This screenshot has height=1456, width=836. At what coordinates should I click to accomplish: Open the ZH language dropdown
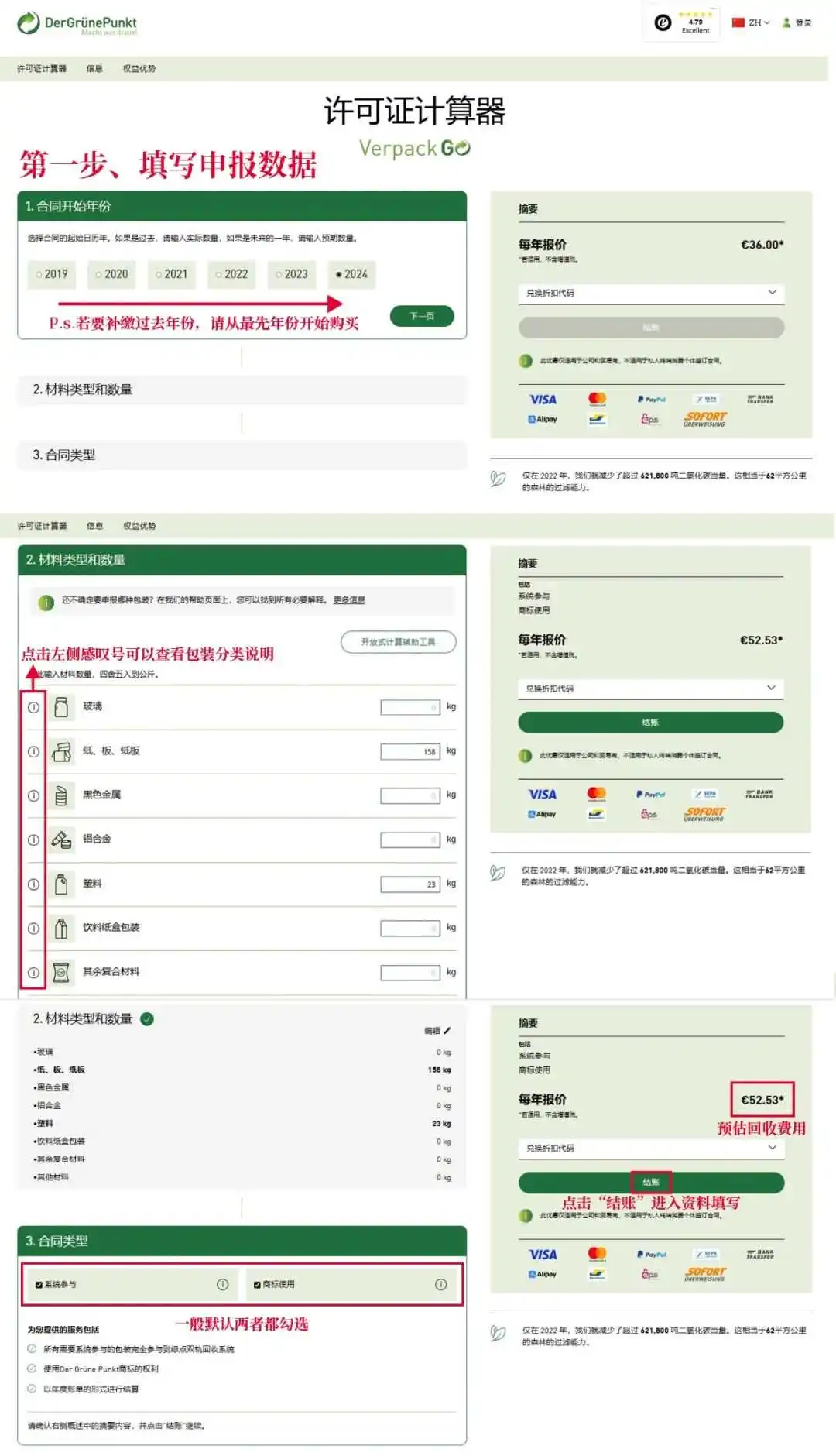tap(751, 23)
